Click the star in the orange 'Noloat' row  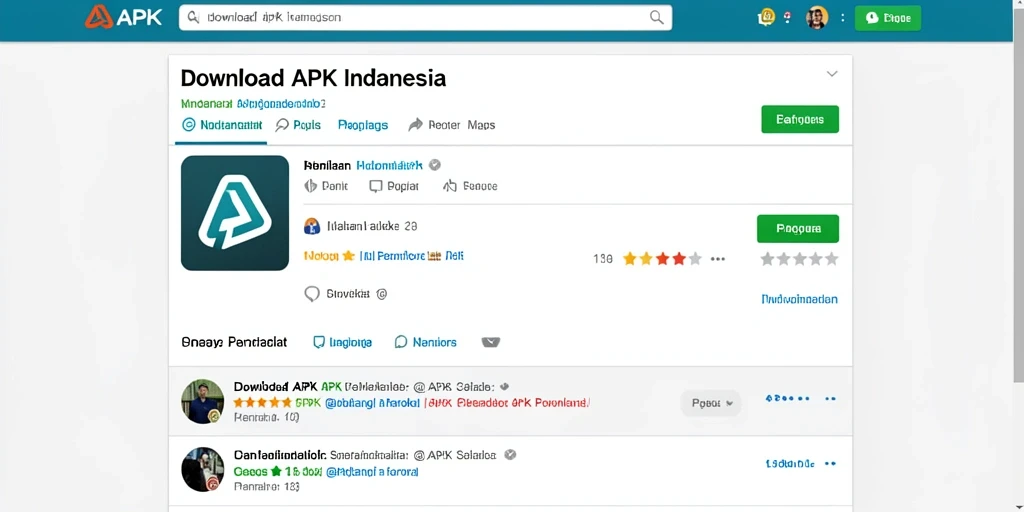click(x=348, y=256)
